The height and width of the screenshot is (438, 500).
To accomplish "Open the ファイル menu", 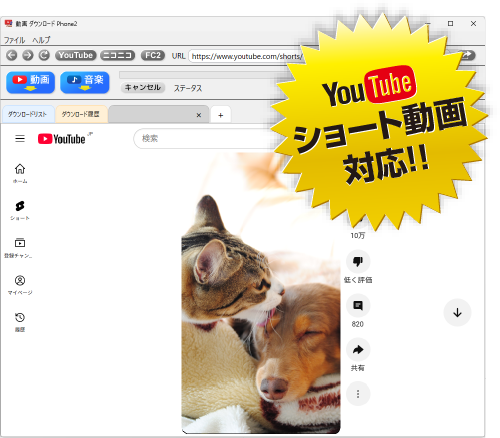I will 14,40.
